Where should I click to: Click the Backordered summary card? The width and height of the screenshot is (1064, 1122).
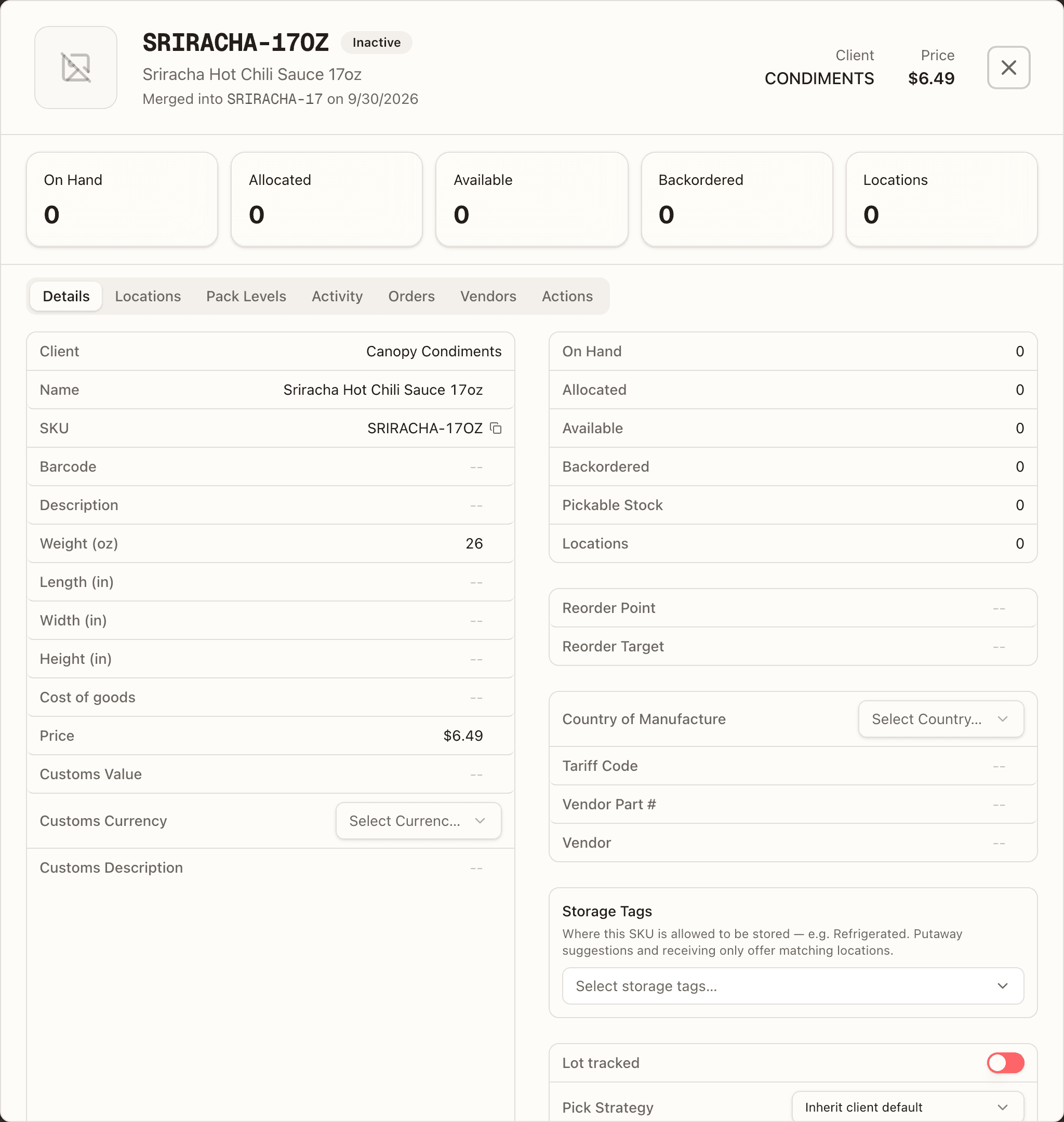(x=737, y=199)
